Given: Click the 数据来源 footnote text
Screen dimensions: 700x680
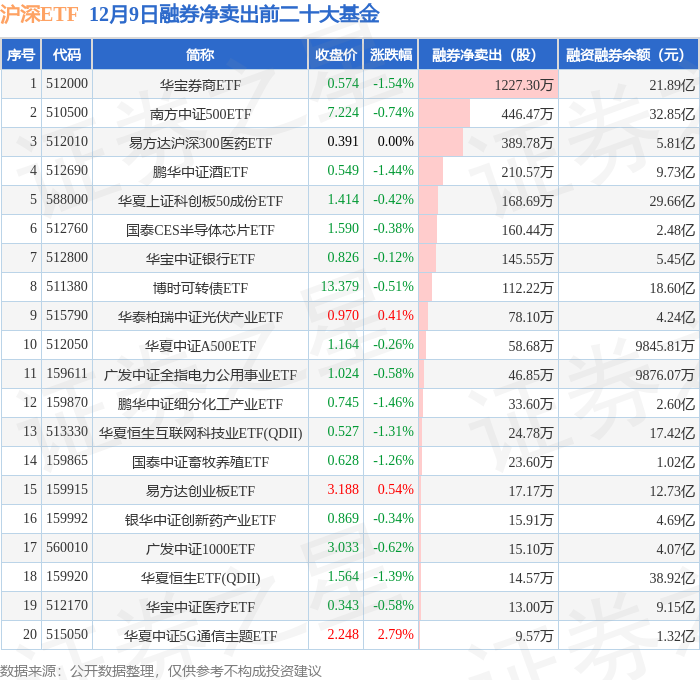Looking at the screenshot, I should (161, 671).
